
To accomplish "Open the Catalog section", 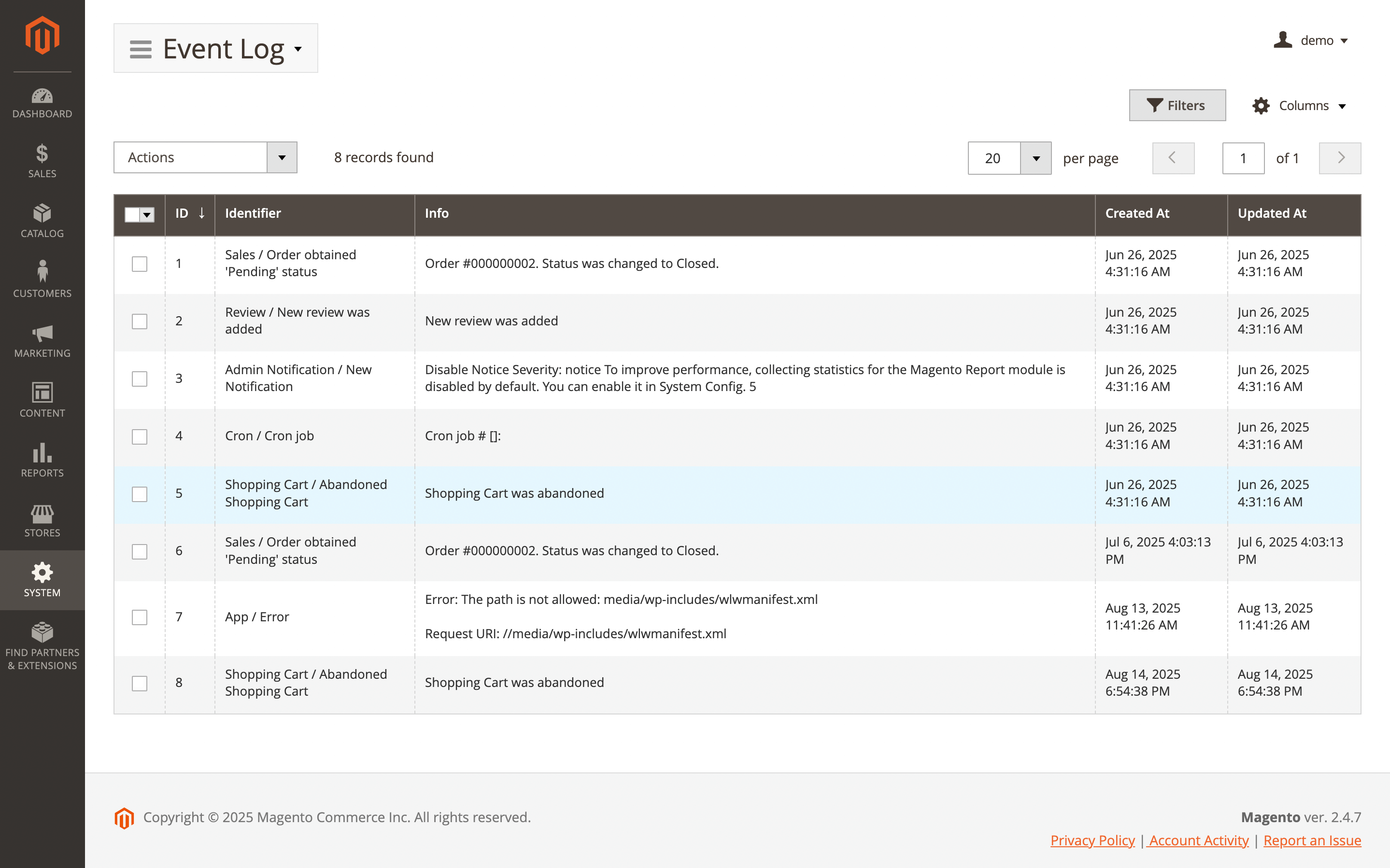I will pyautogui.click(x=42, y=221).
